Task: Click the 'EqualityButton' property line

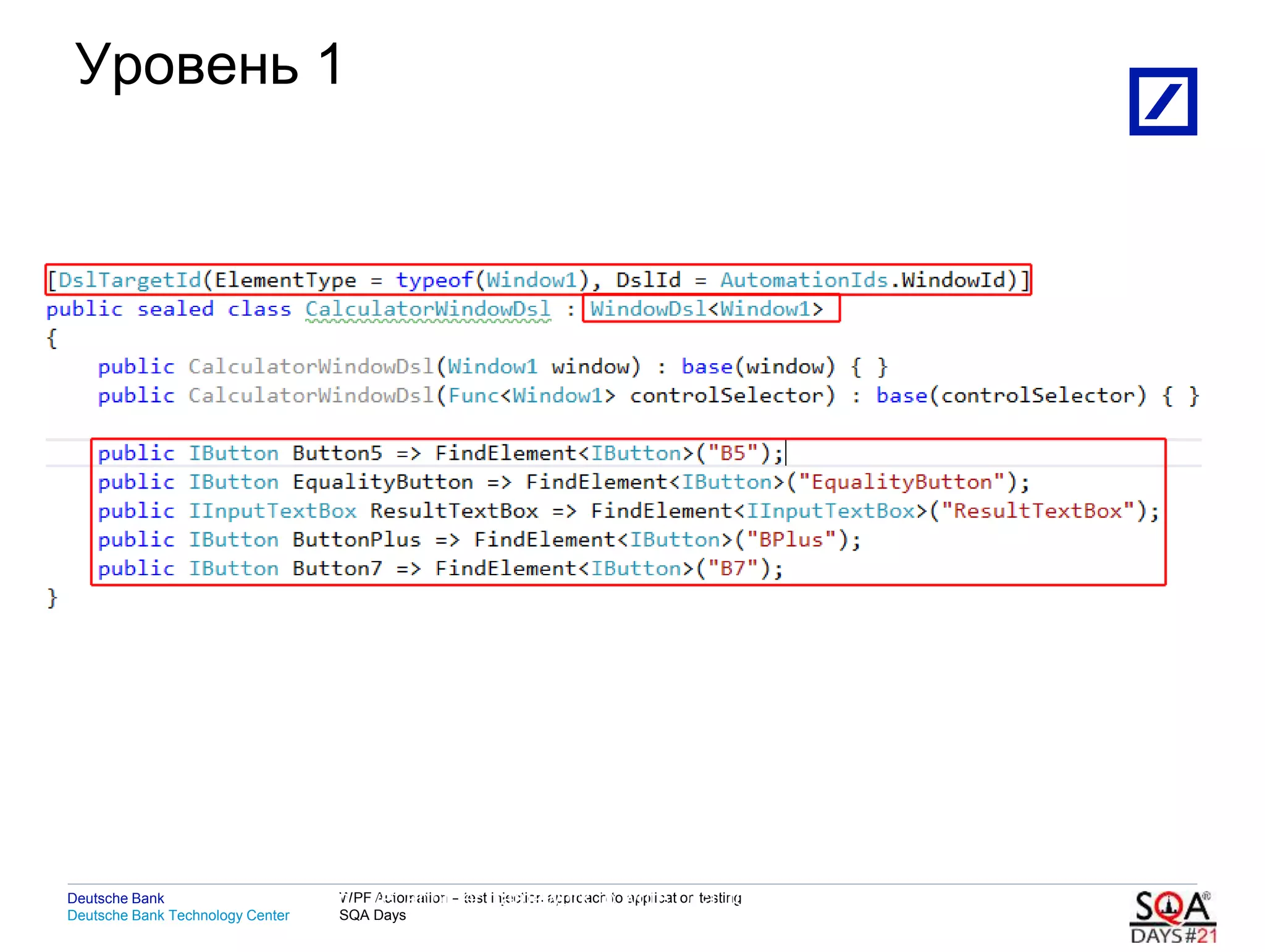Action: 564,482
